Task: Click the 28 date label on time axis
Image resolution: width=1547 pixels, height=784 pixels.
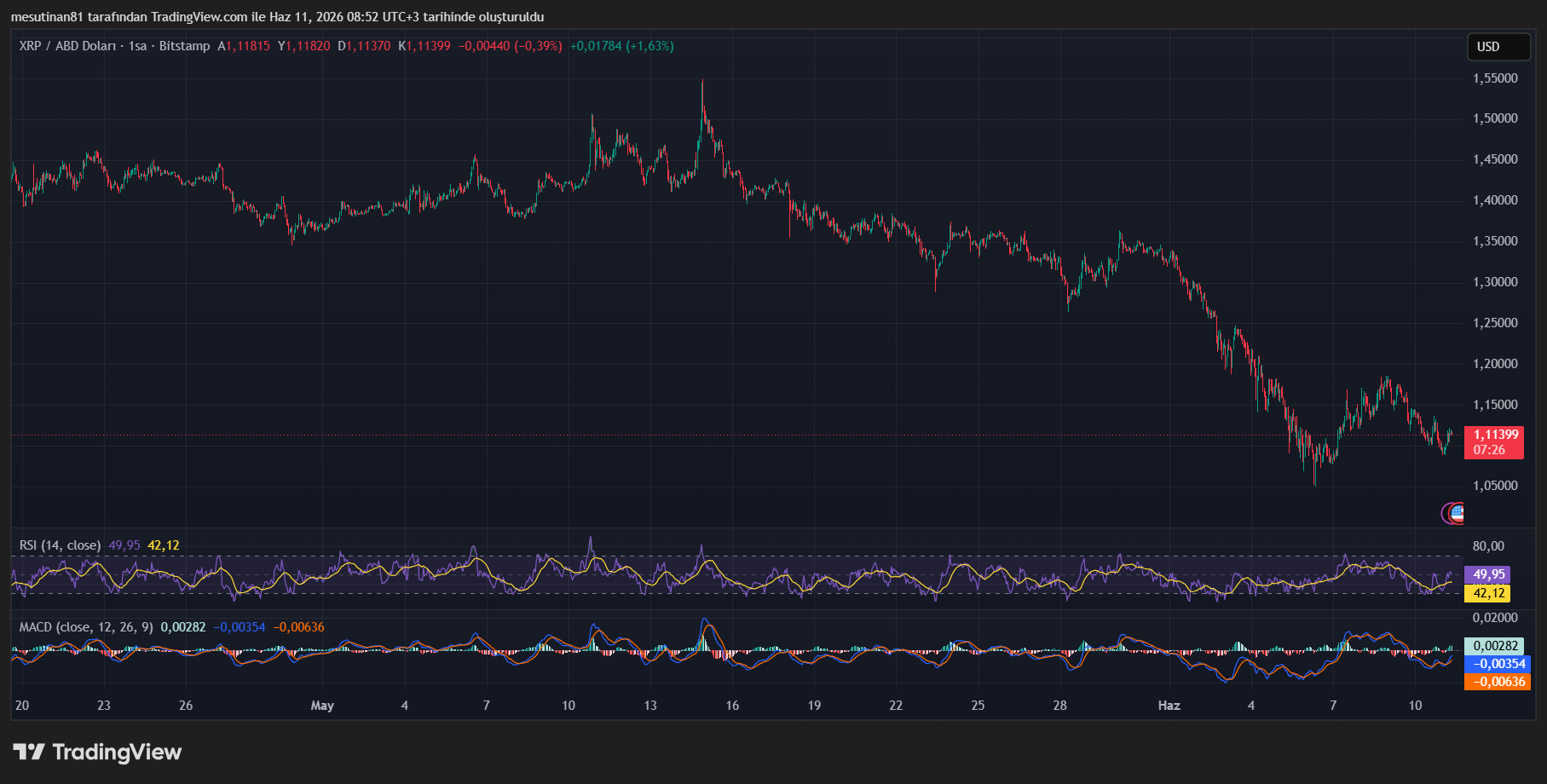Action: (x=1059, y=706)
